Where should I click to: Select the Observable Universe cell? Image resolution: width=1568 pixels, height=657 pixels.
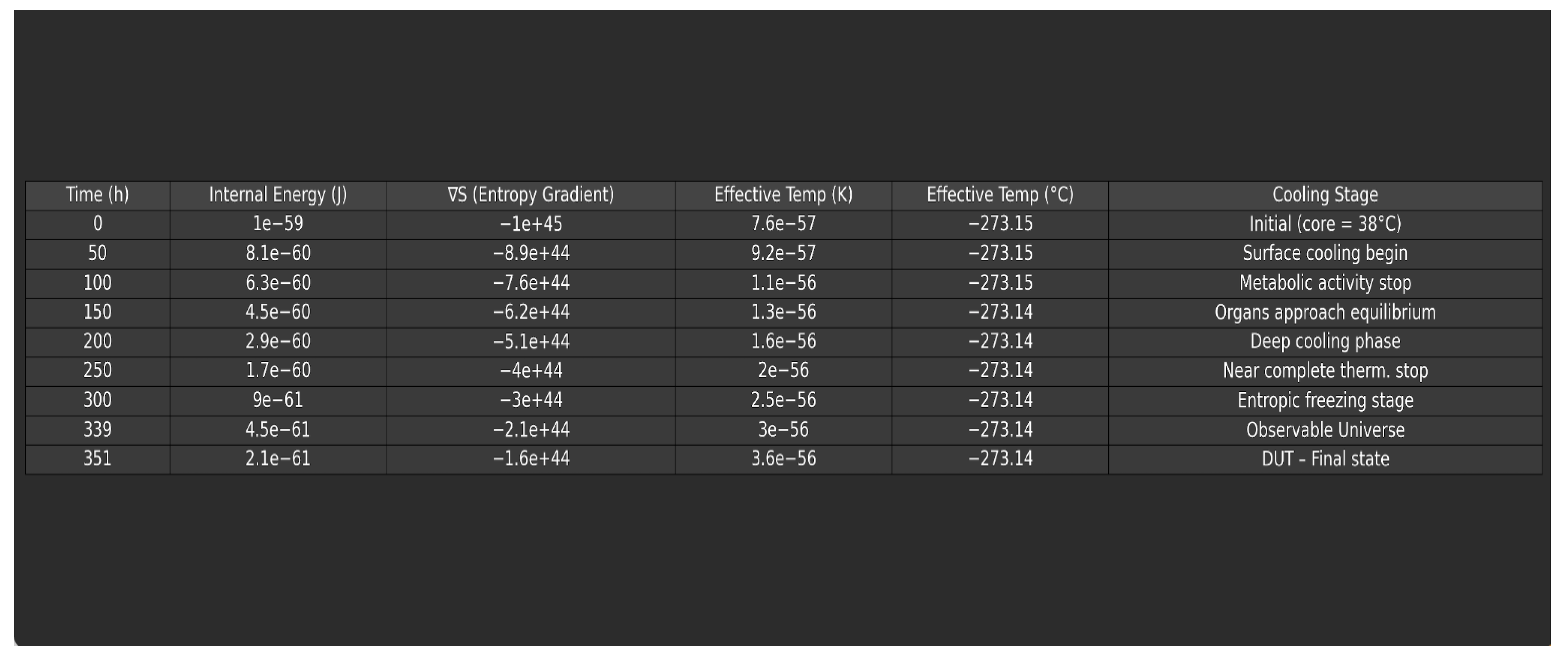(1325, 429)
